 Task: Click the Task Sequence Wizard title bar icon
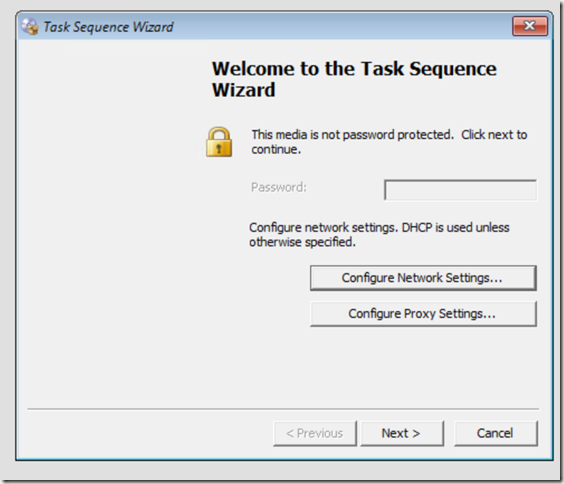tap(29, 27)
